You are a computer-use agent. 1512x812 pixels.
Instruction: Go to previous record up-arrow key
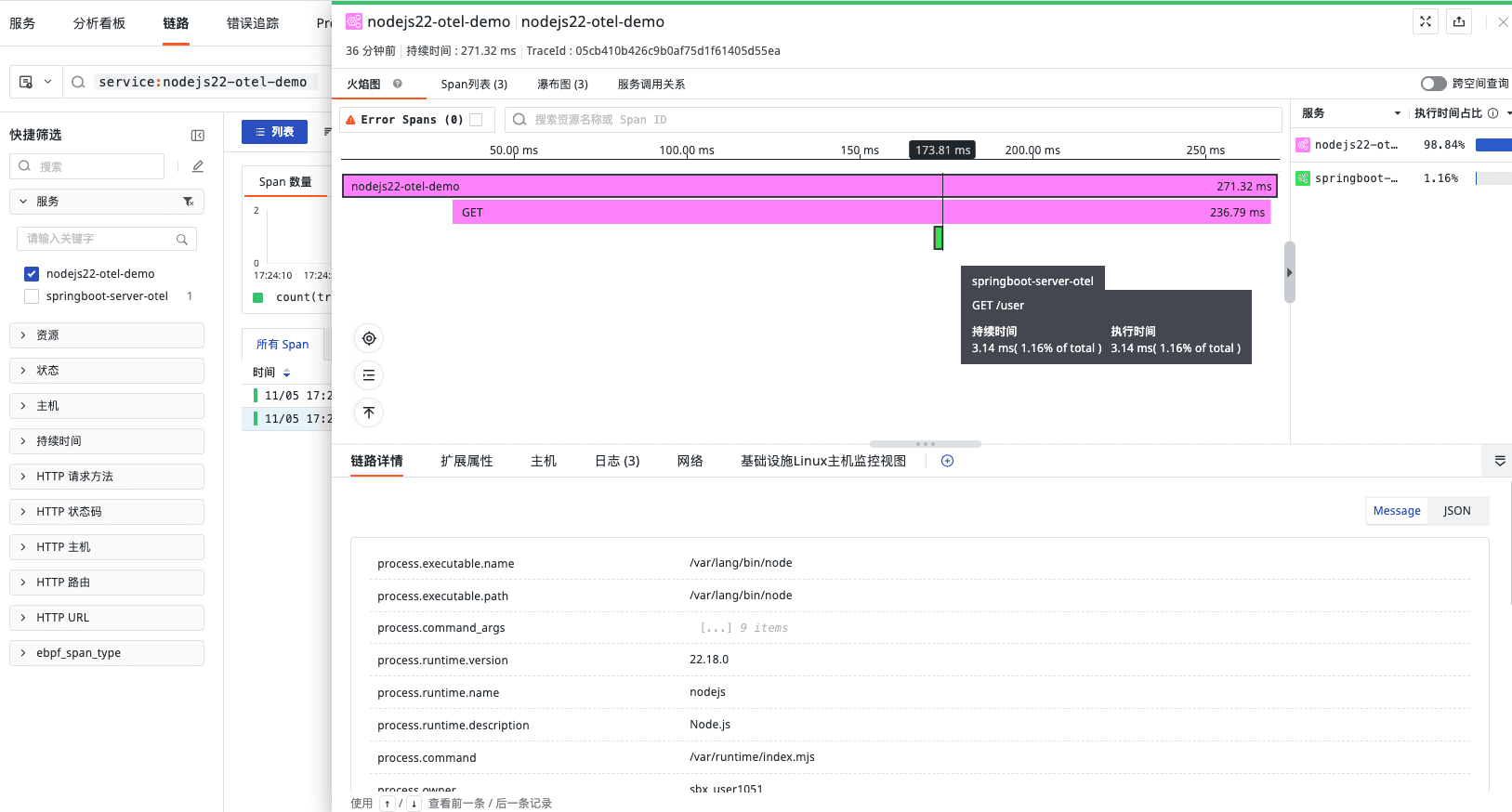pyautogui.click(x=388, y=804)
